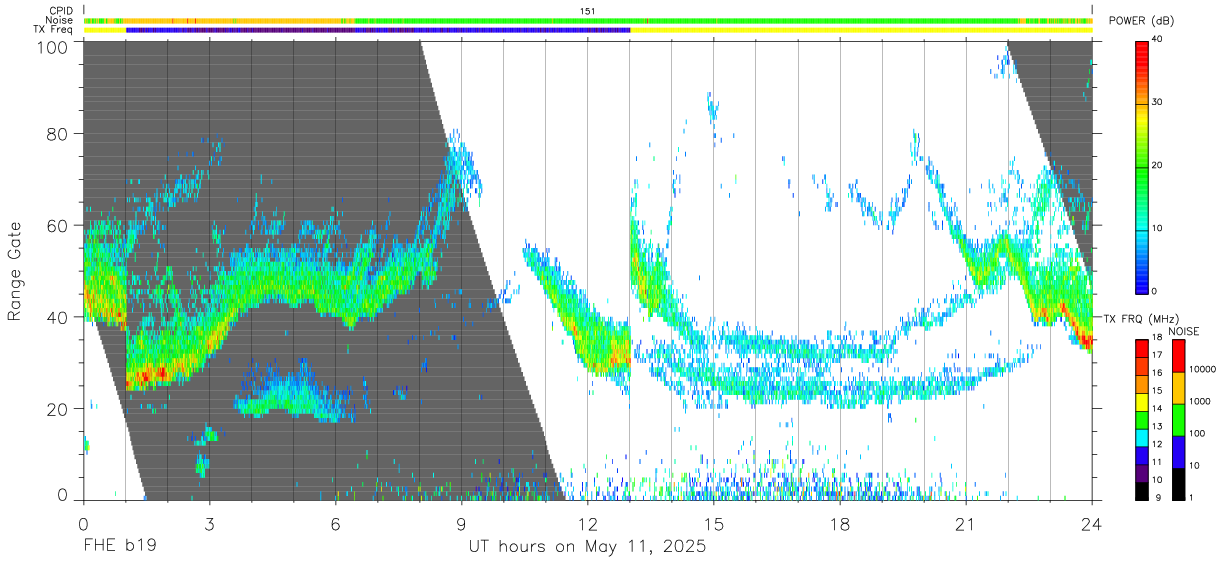Viewport: 1228px width, 567px height.
Task: Click the Noise row label
Action: click(59, 20)
